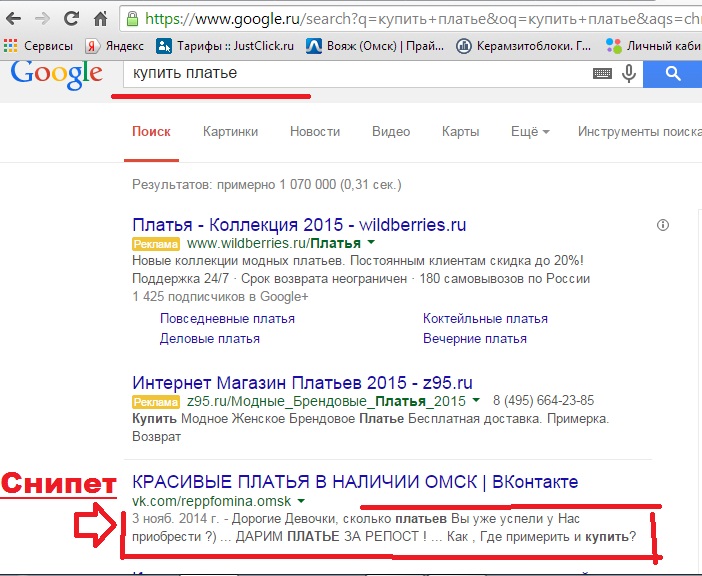Click the ad info circle icon
702x576 pixels.
pos(663,225)
